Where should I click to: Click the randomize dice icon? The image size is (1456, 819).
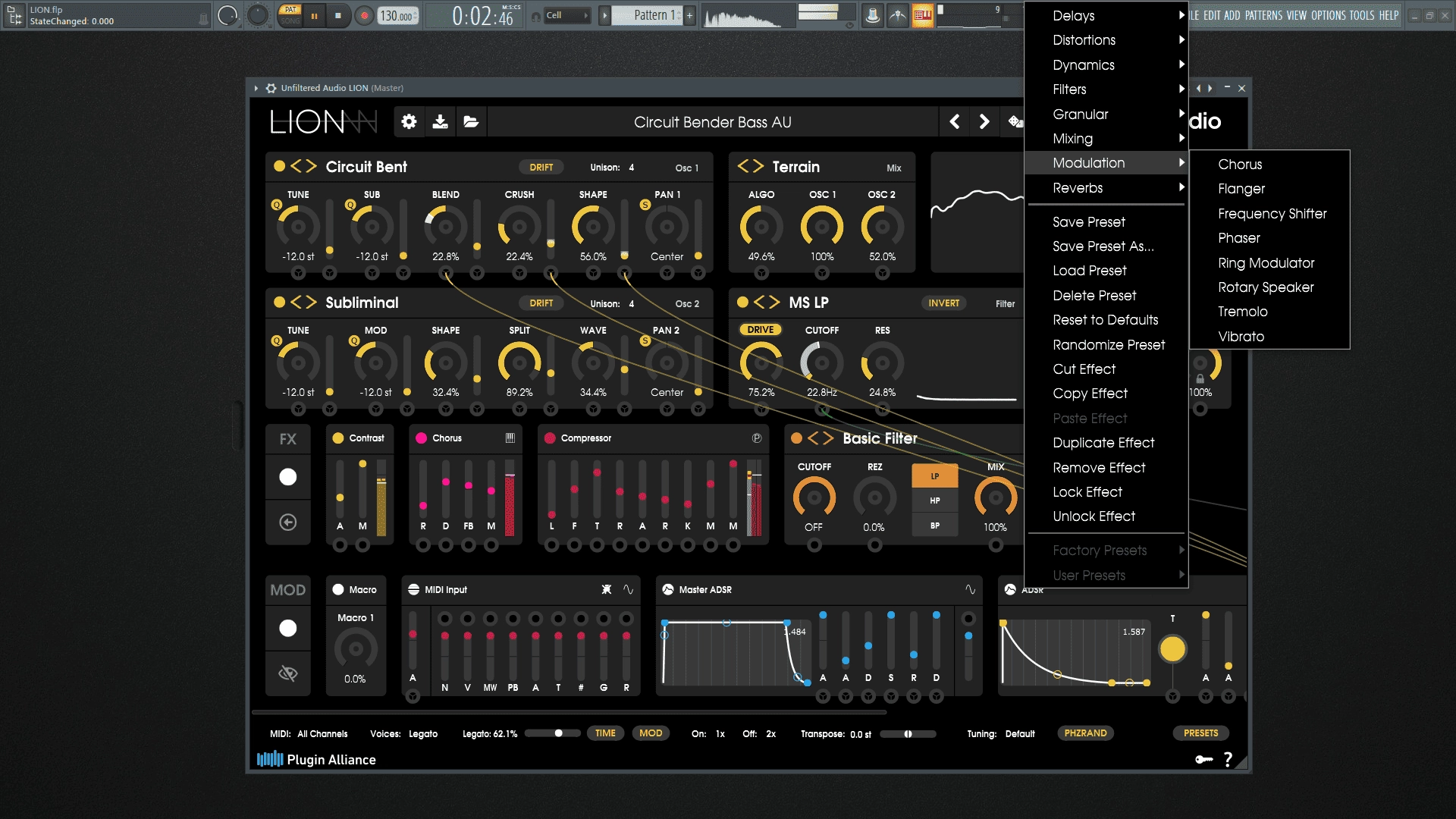[x=1015, y=122]
